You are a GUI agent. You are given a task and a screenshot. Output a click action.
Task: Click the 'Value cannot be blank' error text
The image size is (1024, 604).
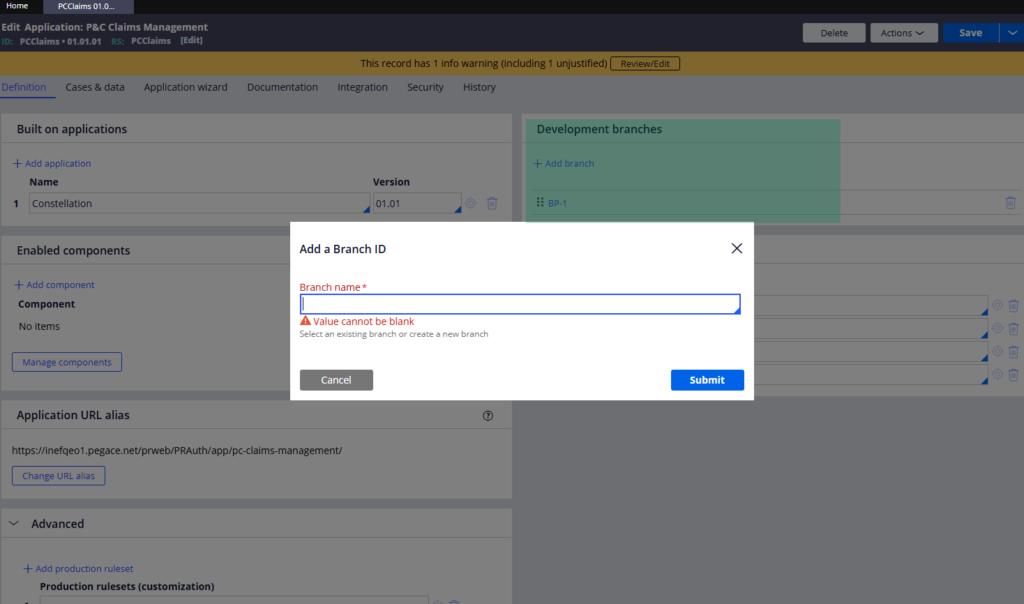tap(364, 321)
